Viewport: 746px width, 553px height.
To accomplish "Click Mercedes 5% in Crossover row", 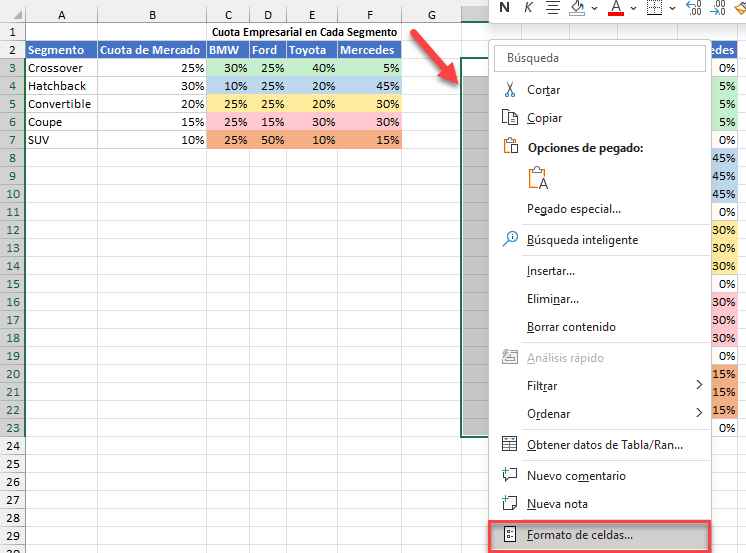I will point(370,68).
